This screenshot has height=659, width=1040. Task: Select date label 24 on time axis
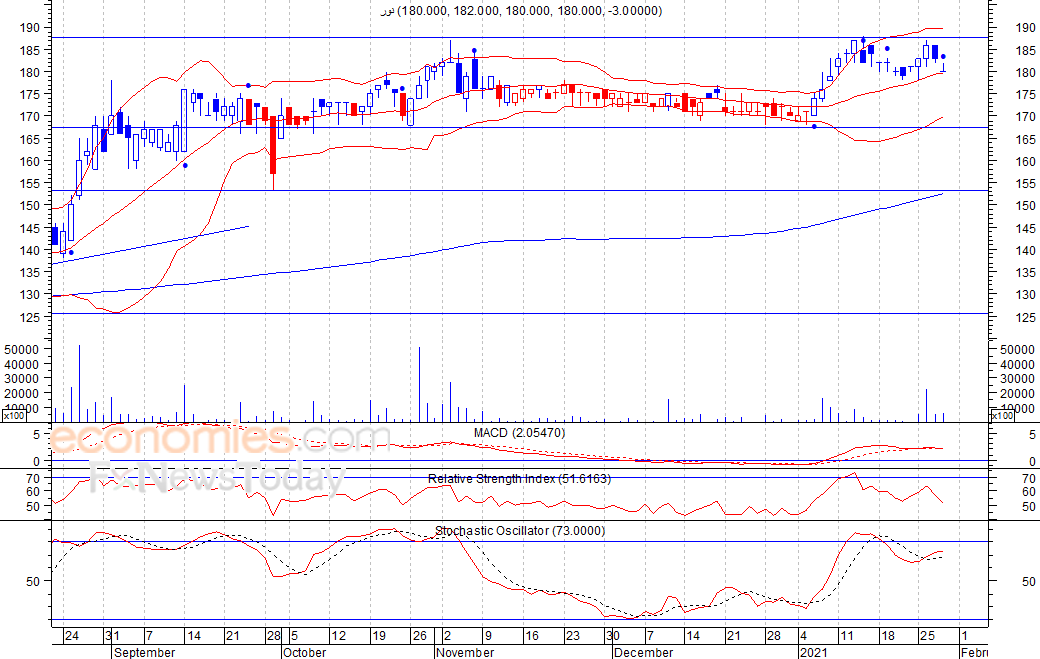[72, 636]
